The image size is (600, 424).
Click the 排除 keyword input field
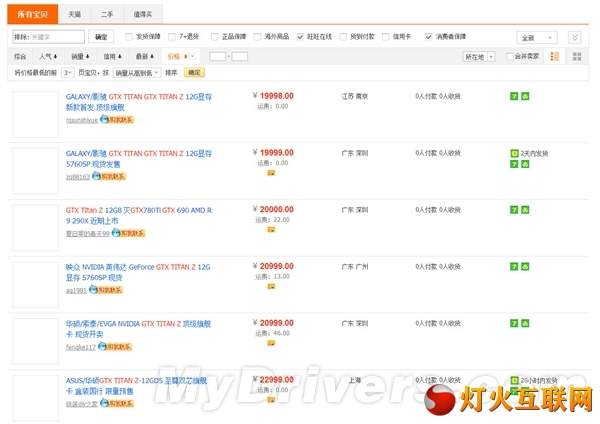tap(49, 37)
